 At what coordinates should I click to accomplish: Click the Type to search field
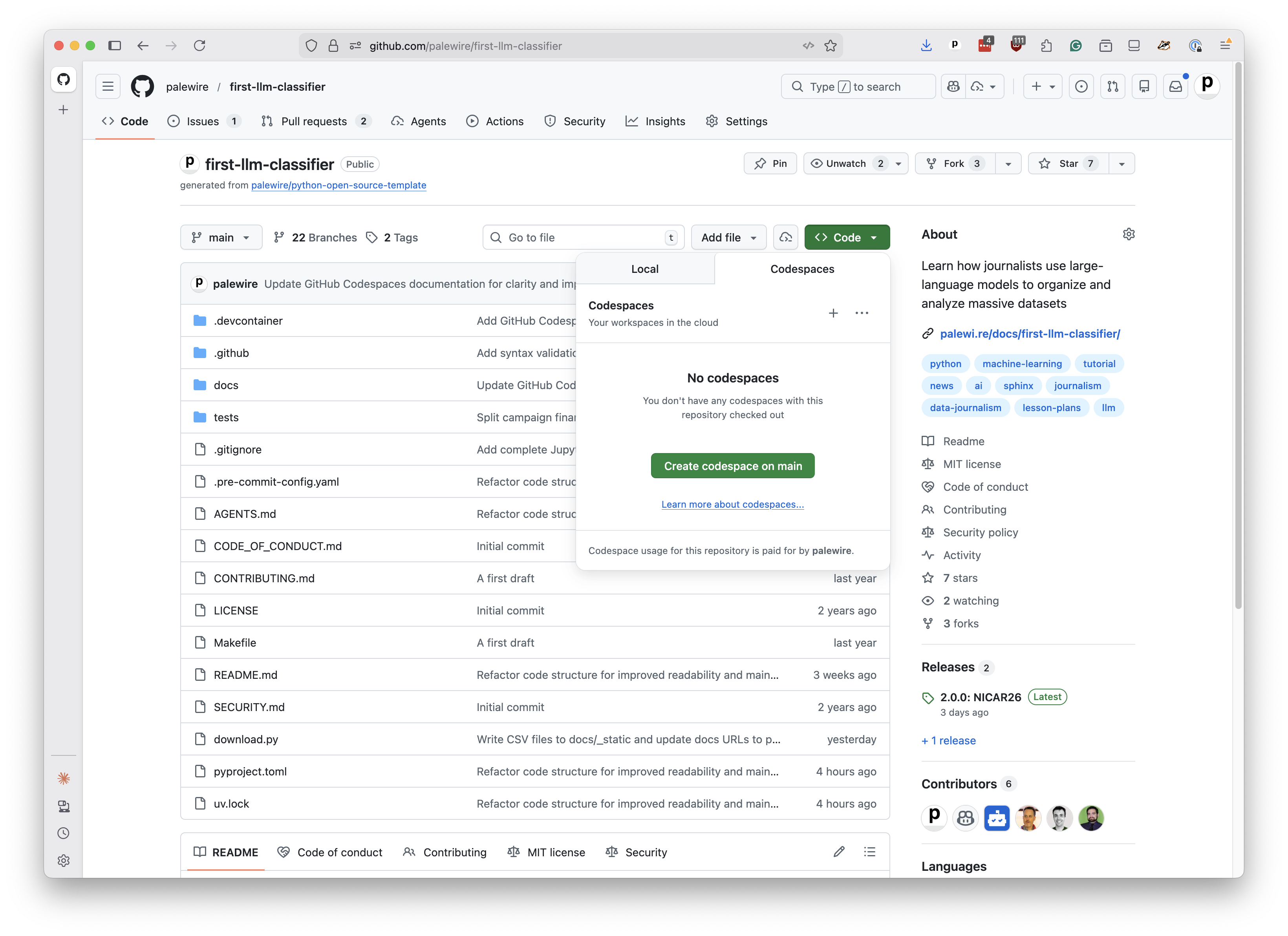pos(858,86)
